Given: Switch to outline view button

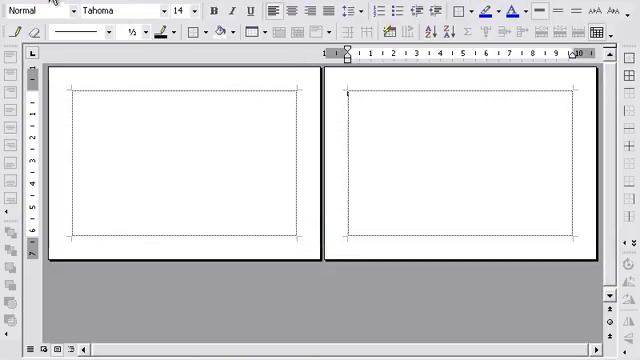Looking at the screenshot, I should pos(71,349).
